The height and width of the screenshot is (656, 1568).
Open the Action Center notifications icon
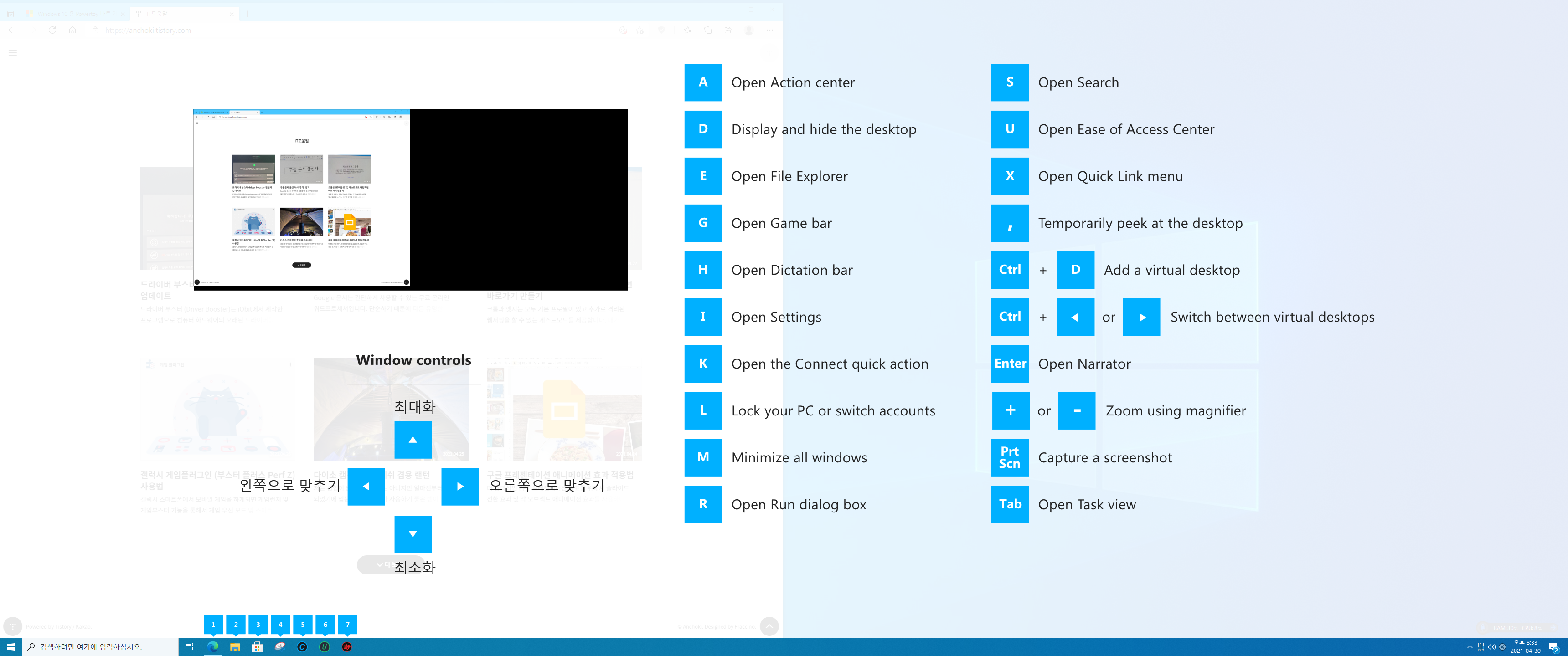click(1553, 647)
